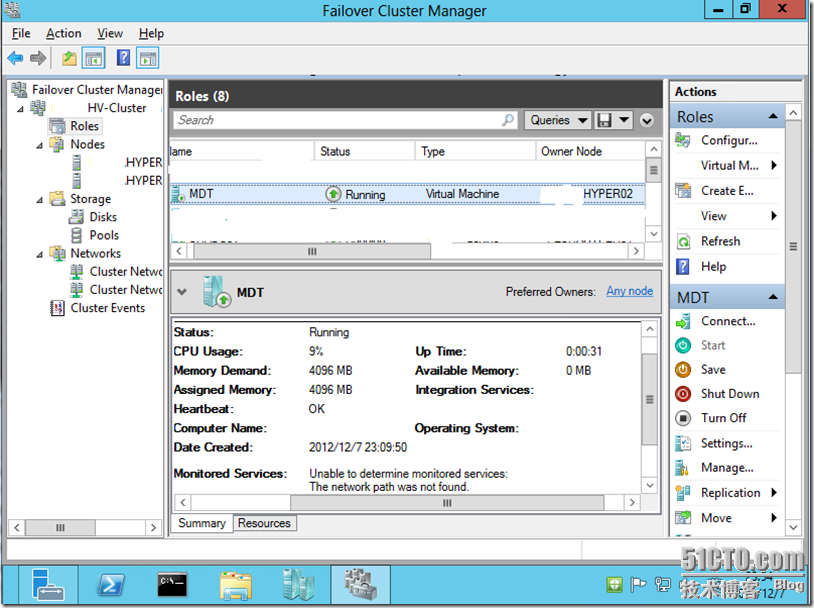The image size is (814, 608).
Task: Open PowerShell from the taskbar
Action: click(x=111, y=585)
